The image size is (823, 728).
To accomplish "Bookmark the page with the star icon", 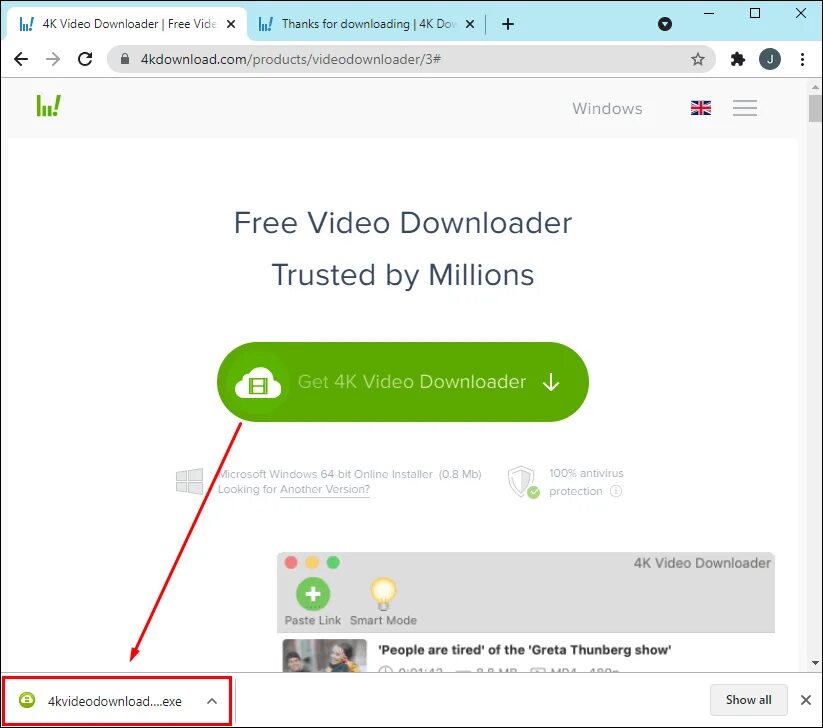I will pyautogui.click(x=698, y=59).
